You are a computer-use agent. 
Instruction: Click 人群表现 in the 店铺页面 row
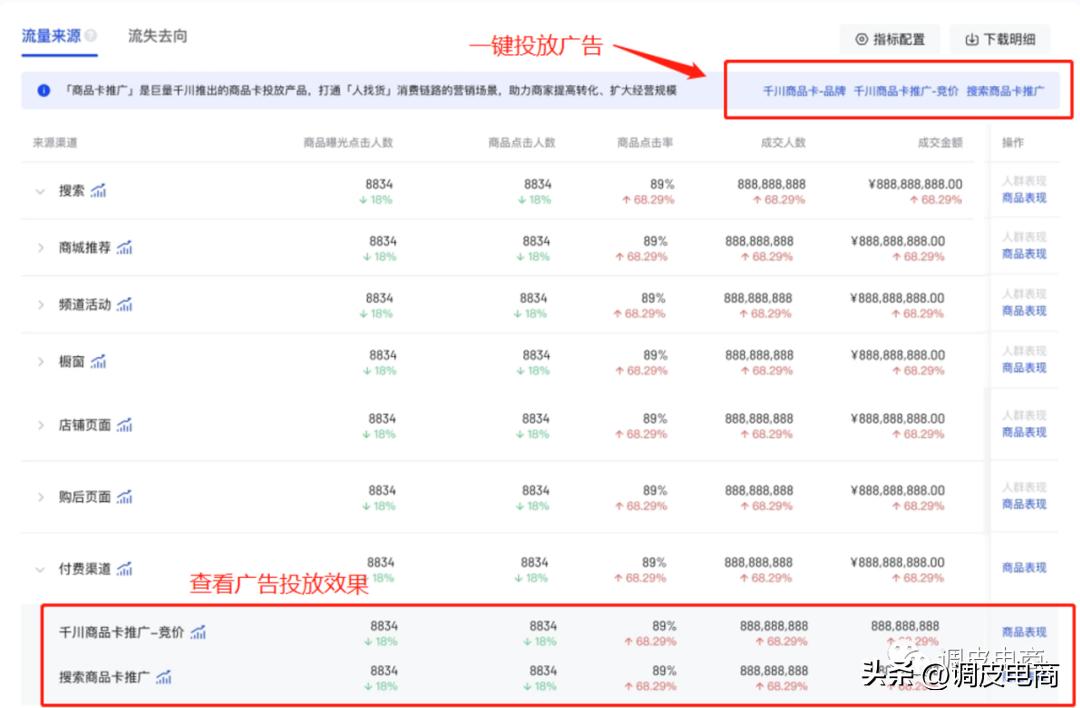[x=1024, y=416]
